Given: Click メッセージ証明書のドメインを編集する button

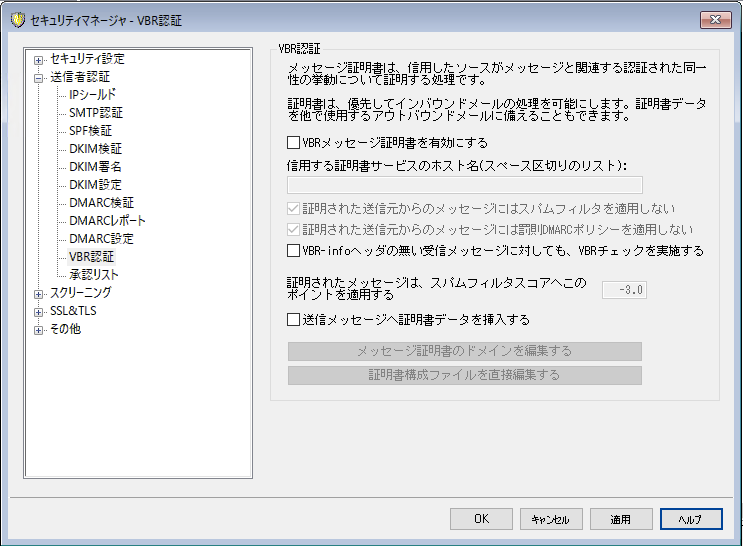Looking at the screenshot, I should click(x=465, y=352).
